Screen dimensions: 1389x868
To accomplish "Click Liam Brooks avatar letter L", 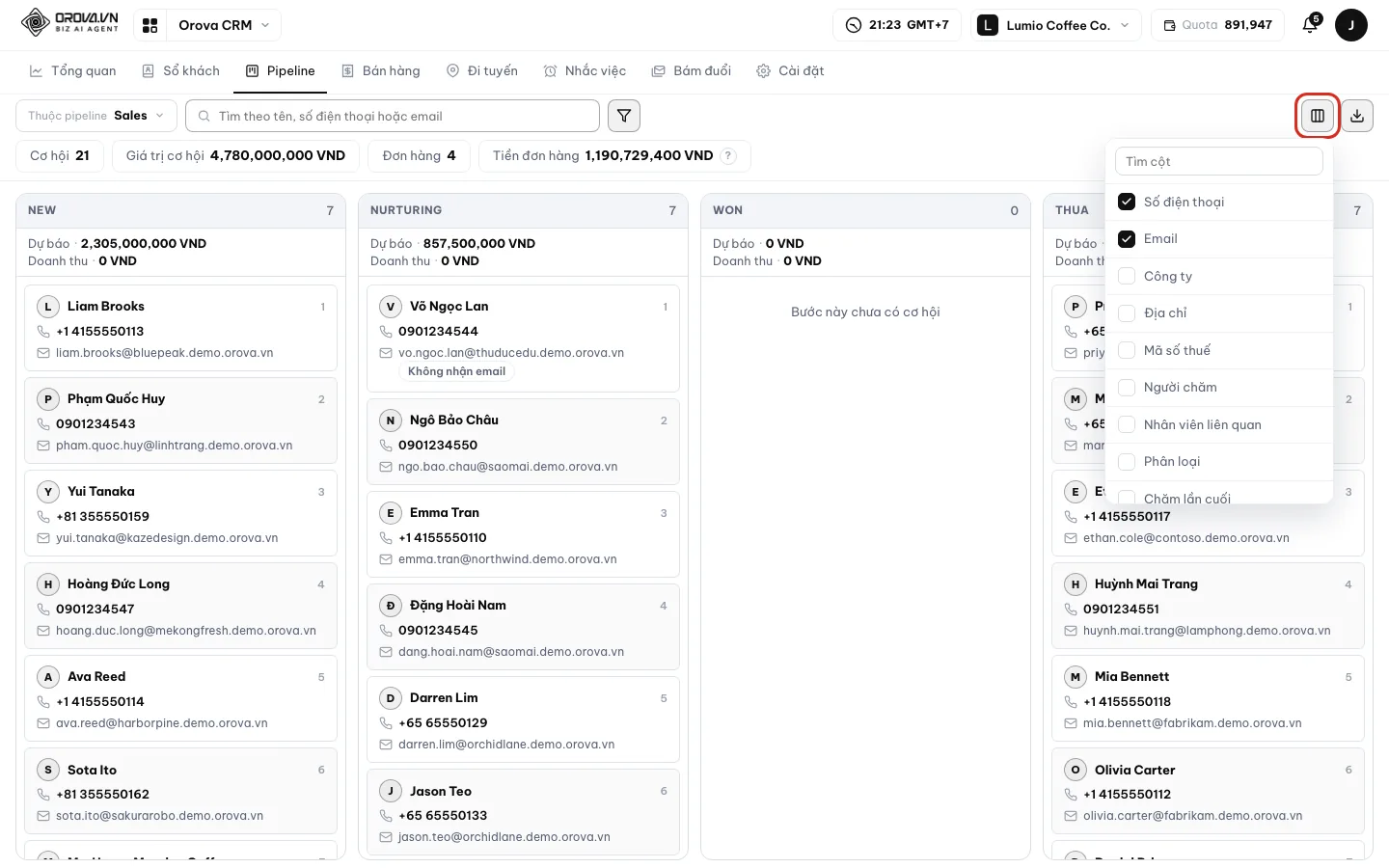I will pyautogui.click(x=48, y=307).
